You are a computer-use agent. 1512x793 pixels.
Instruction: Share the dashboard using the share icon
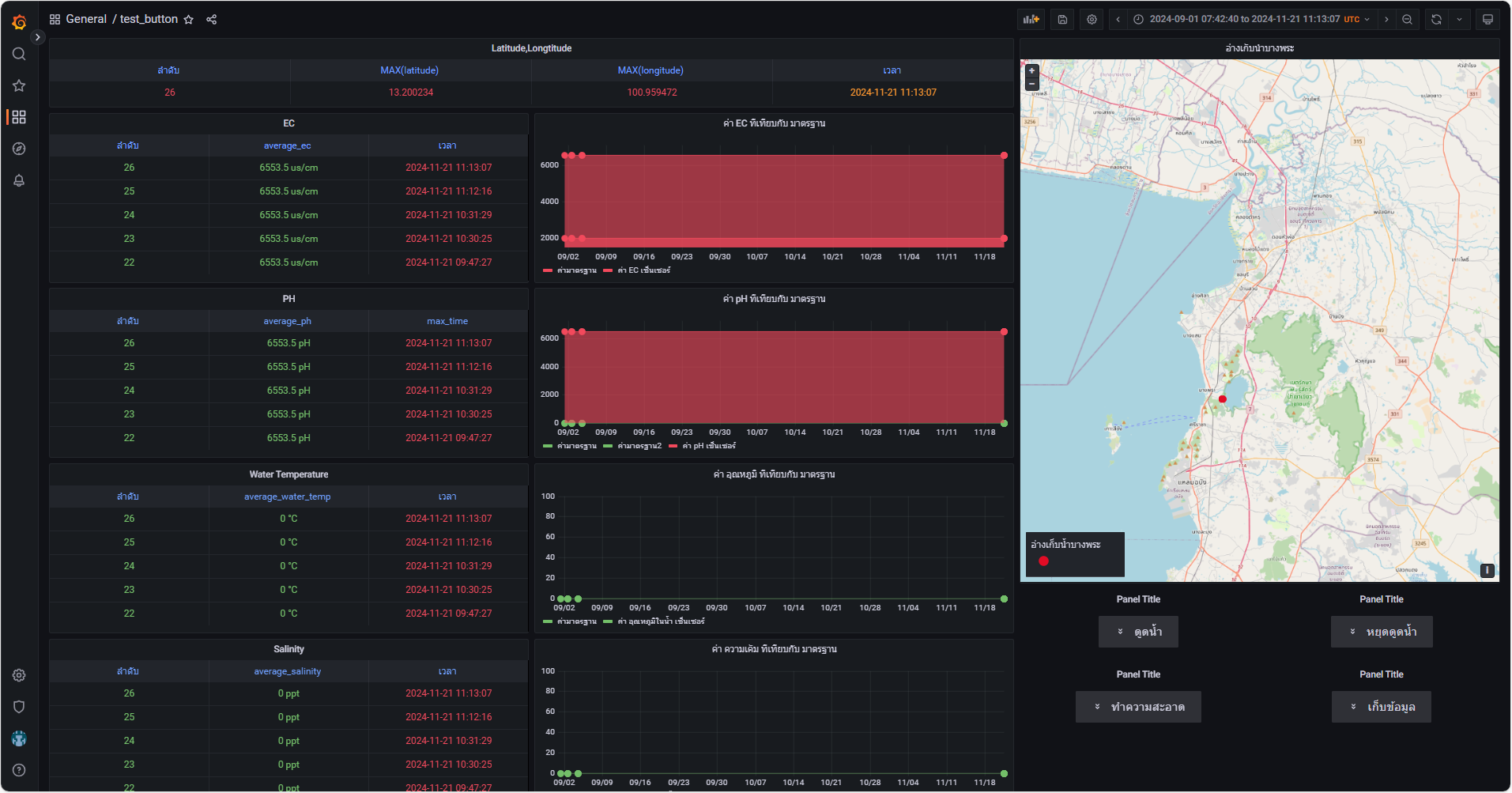click(212, 20)
